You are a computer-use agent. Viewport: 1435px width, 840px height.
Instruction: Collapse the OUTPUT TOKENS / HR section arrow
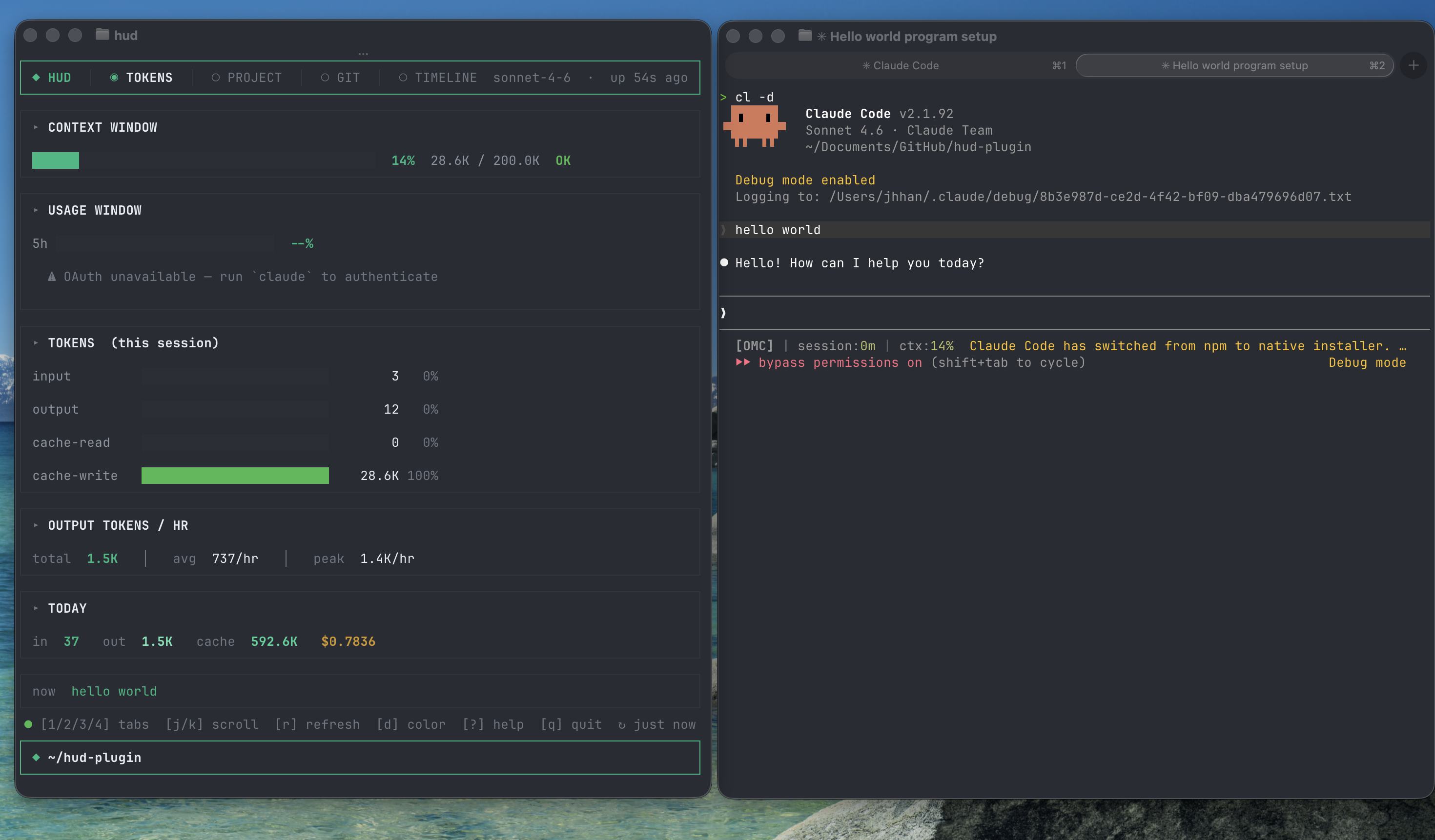click(x=36, y=525)
